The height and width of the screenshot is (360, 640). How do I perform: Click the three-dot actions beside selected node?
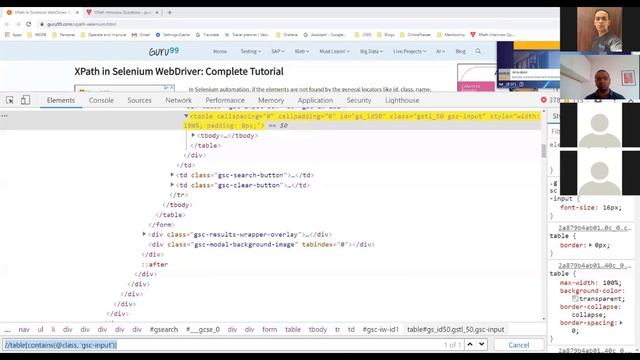tap(4, 116)
